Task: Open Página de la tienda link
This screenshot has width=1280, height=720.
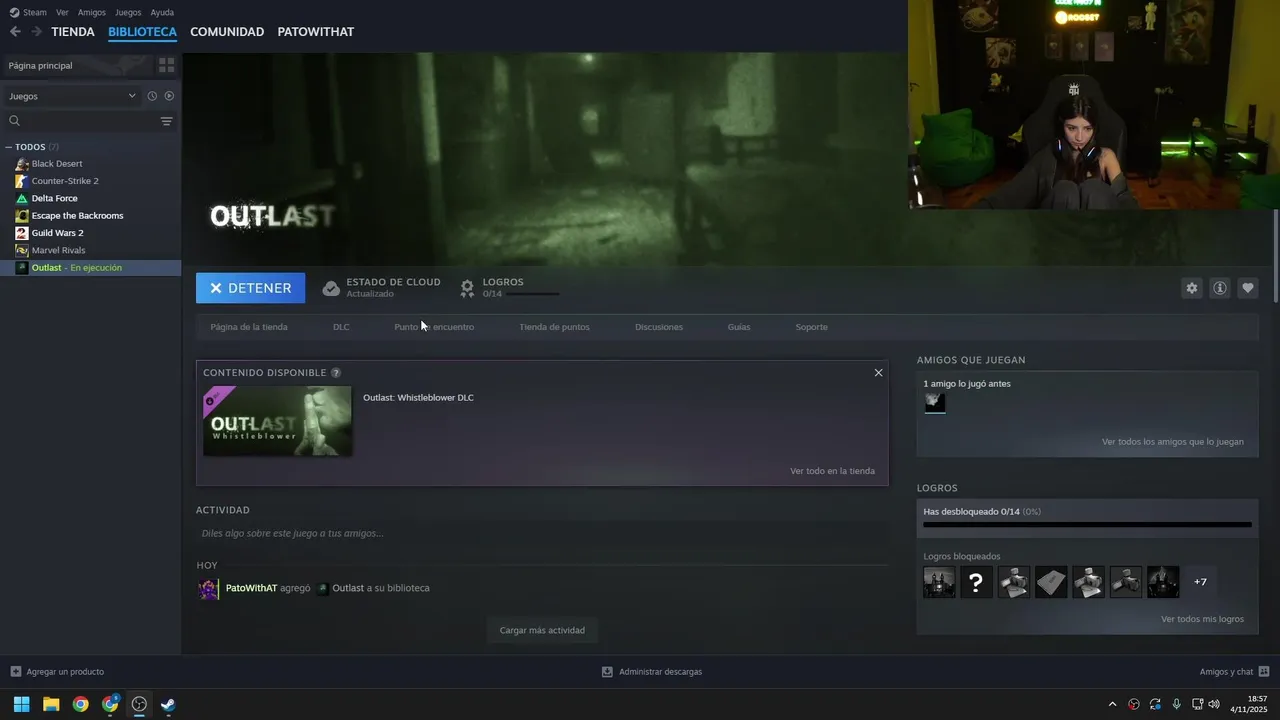Action: pyautogui.click(x=249, y=327)
